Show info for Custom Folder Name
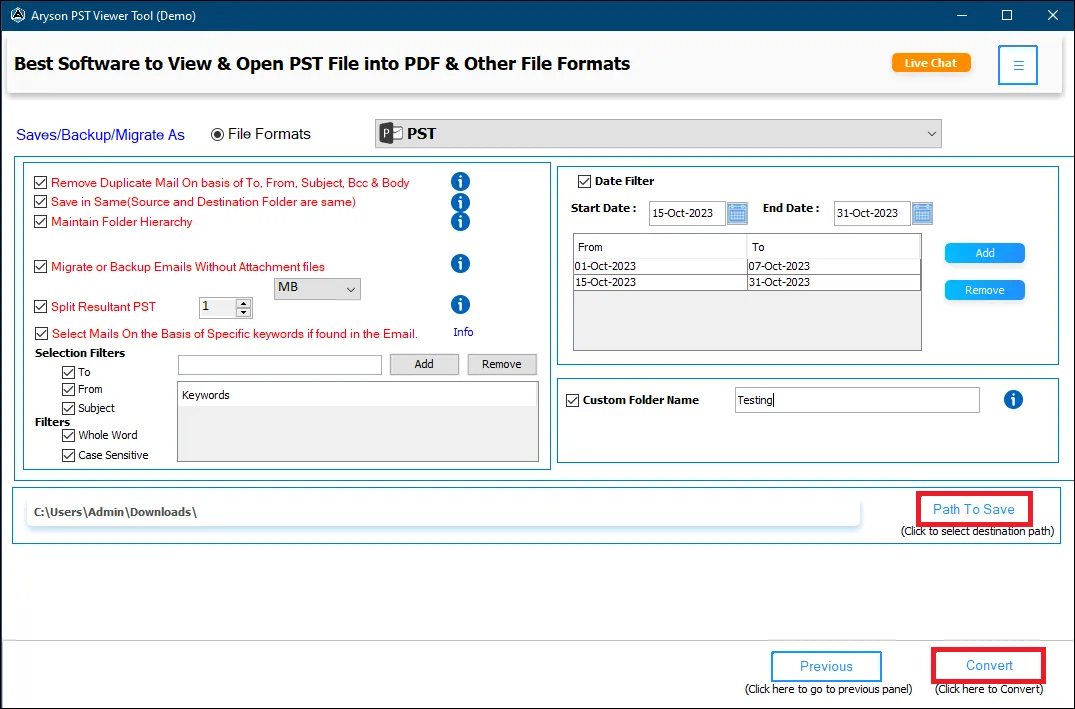Viewport: 1075px width, 709px height. click(x=1013, y=400)
